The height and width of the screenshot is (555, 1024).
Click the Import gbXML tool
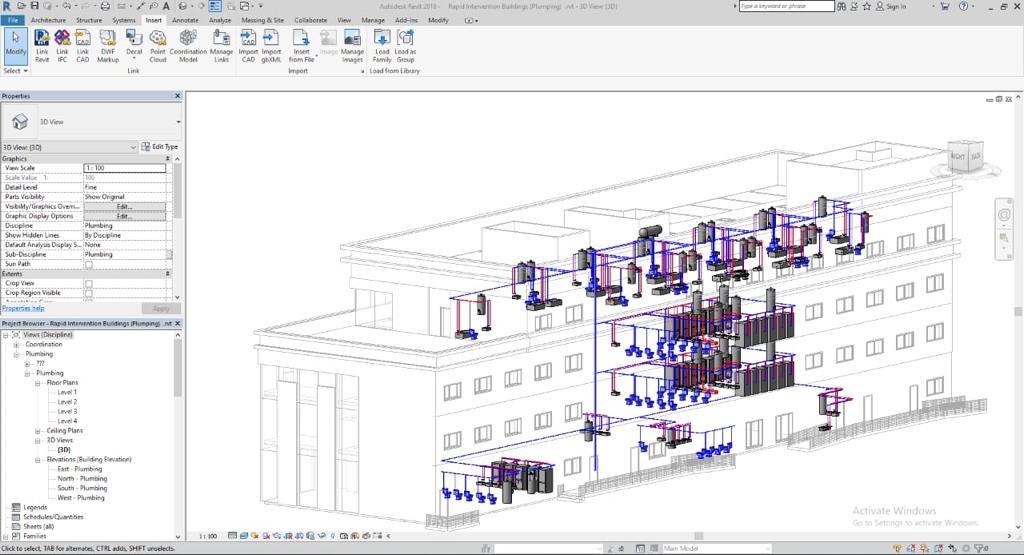[x=271, y=46]
